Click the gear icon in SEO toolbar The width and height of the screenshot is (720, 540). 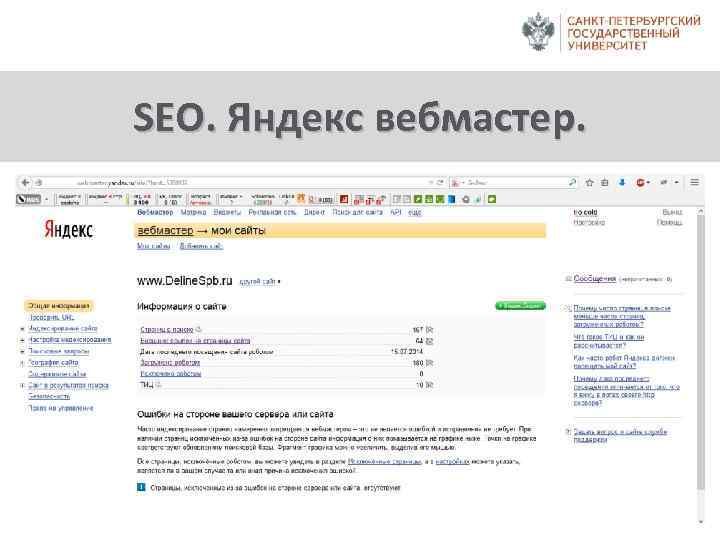[466, 199]
